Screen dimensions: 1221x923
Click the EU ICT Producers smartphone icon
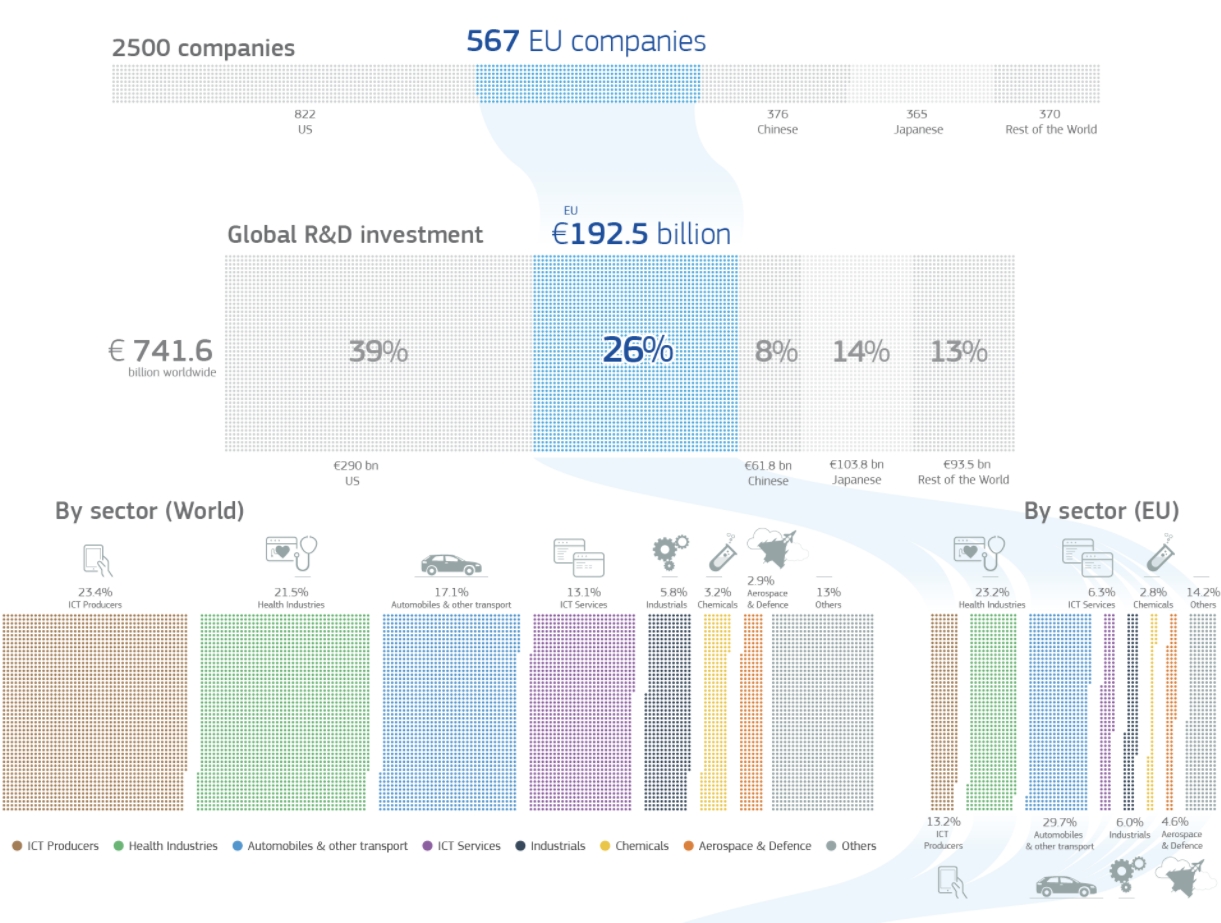click(x=949, y=881)
